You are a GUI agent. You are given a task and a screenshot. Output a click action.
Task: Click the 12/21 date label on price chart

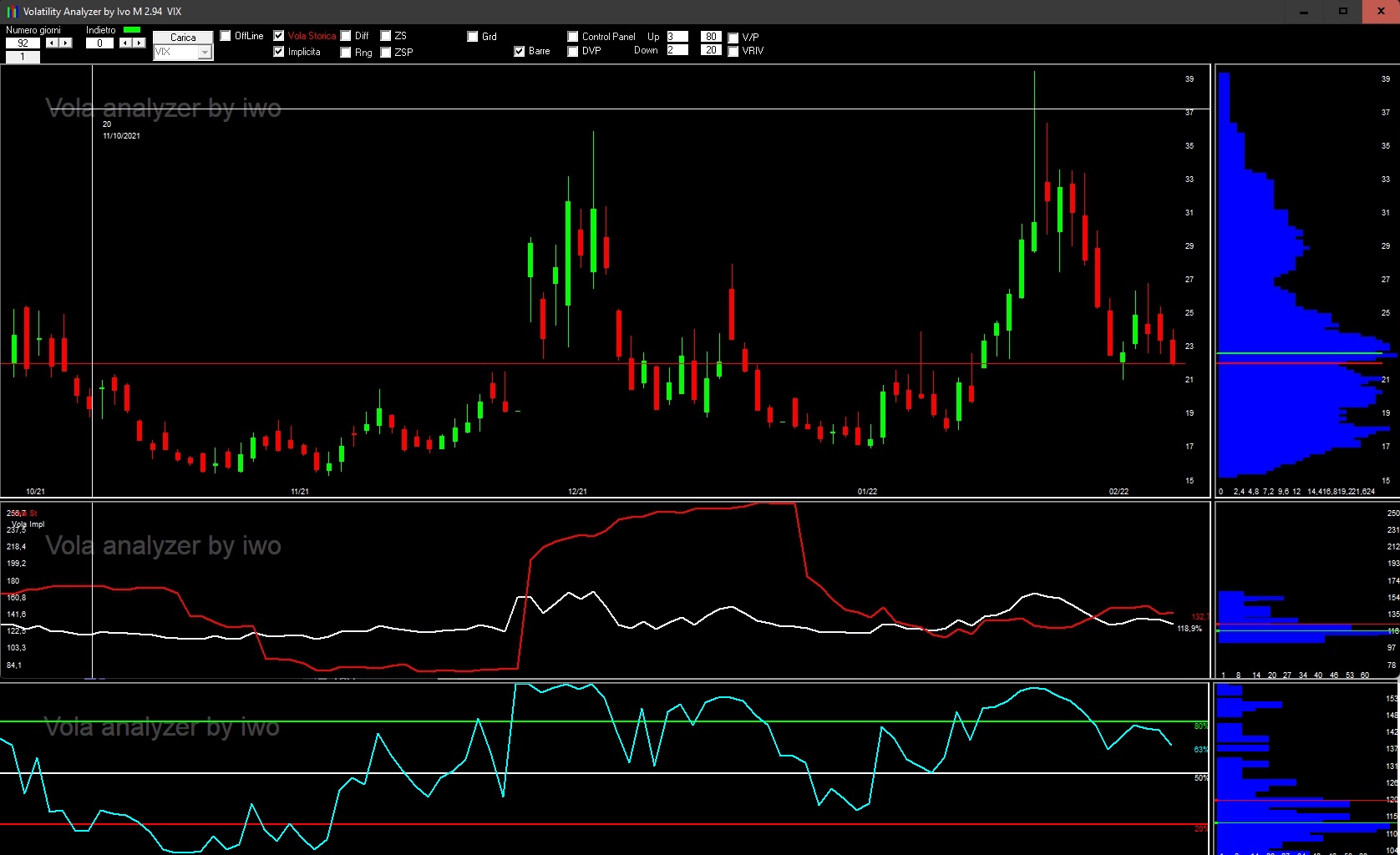(577, 491)
